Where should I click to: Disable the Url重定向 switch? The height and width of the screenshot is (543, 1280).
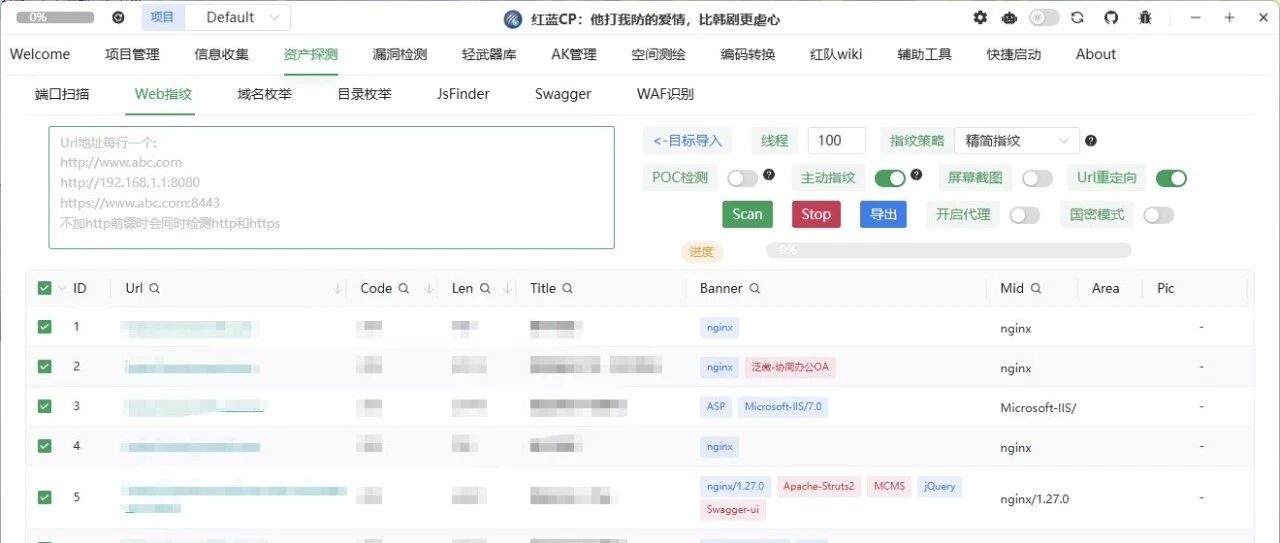pos(1171,178)
